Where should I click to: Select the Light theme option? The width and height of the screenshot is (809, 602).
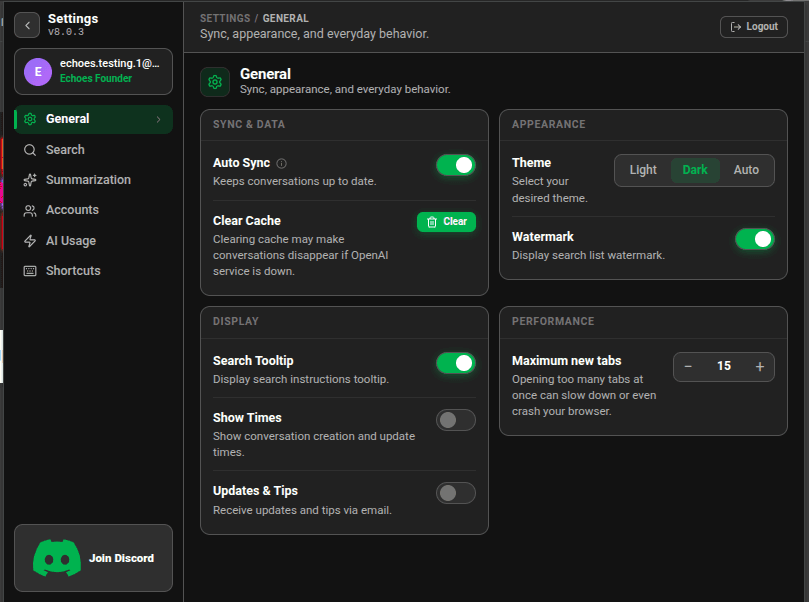pyautogui.click(x=643, y=170)
